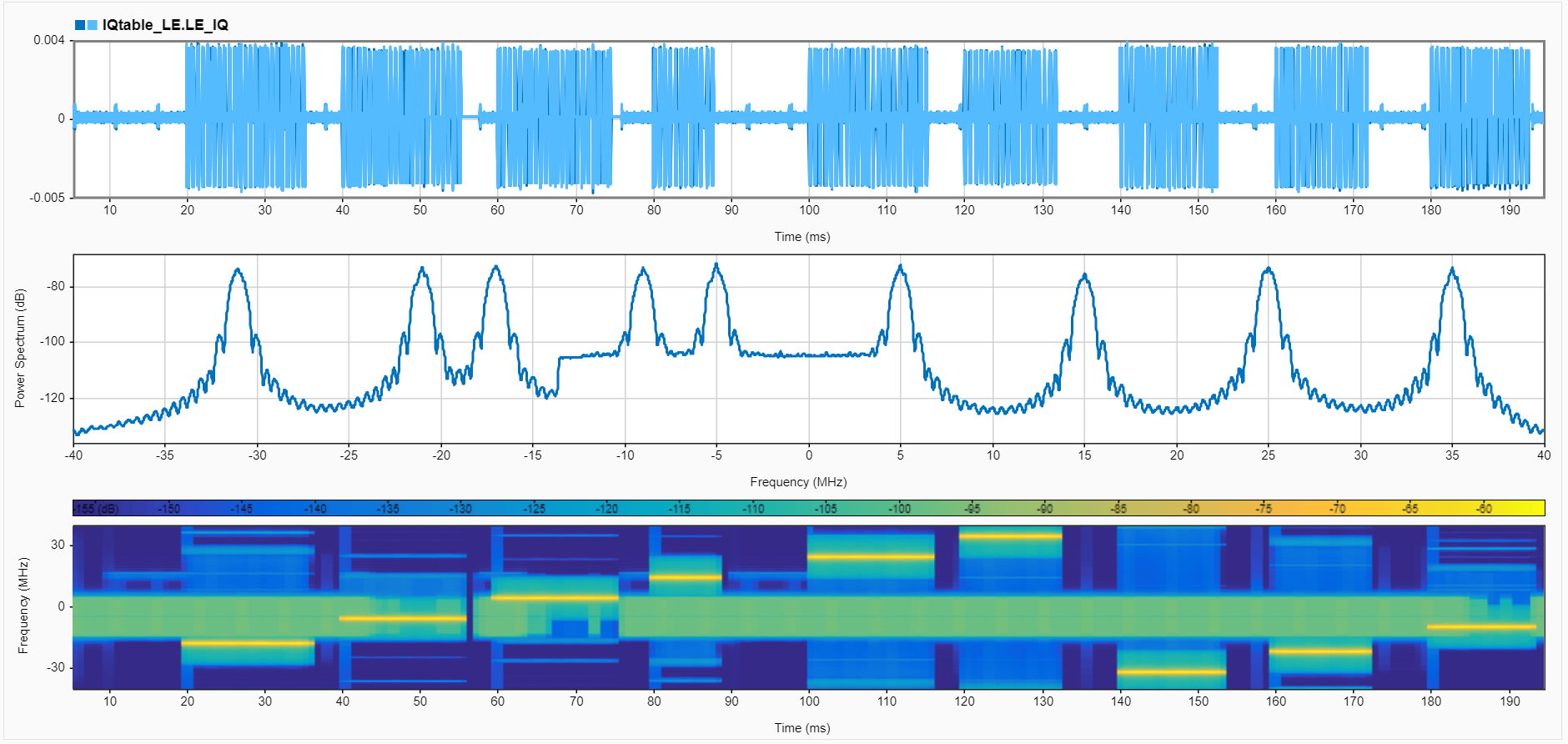The width and height of the screenshot is (1568, 744).
Task: Click the "-0.005" tick on the waveform axis
Action: pyautogui.click(x=48, y=198)
